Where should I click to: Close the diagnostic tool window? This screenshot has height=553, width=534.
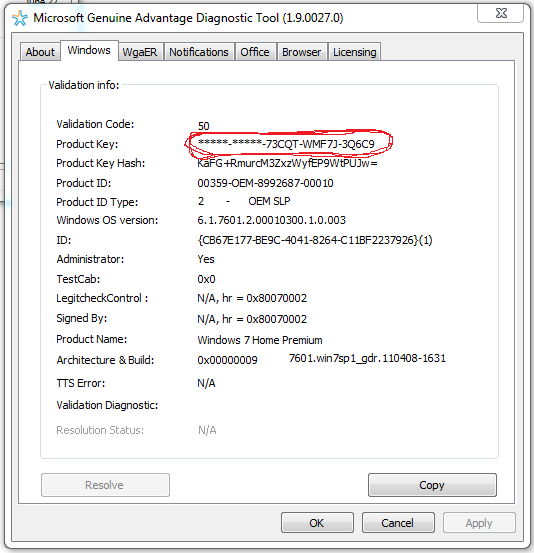coord(500,13)
